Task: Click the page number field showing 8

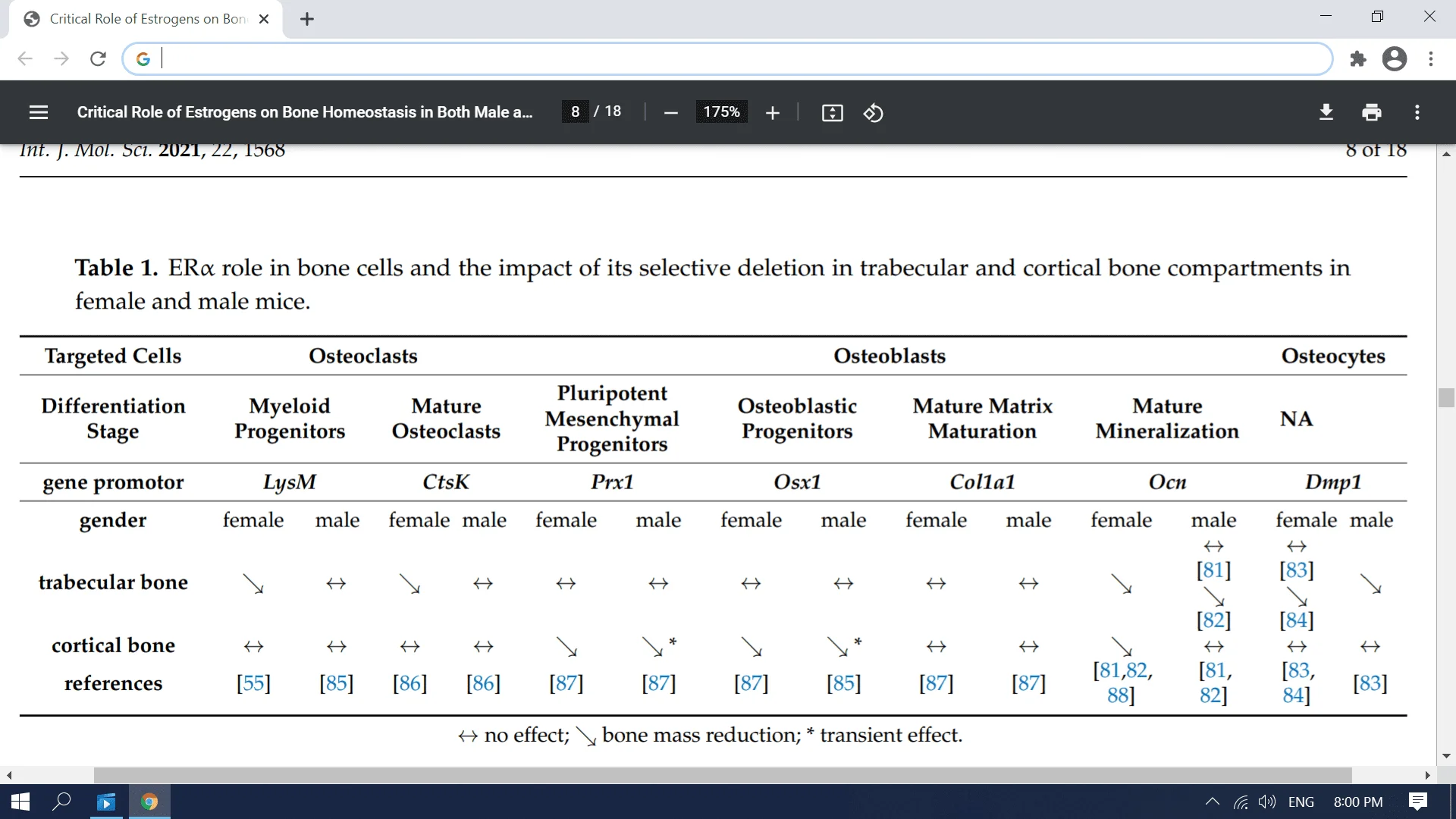Action: point(575,111)
